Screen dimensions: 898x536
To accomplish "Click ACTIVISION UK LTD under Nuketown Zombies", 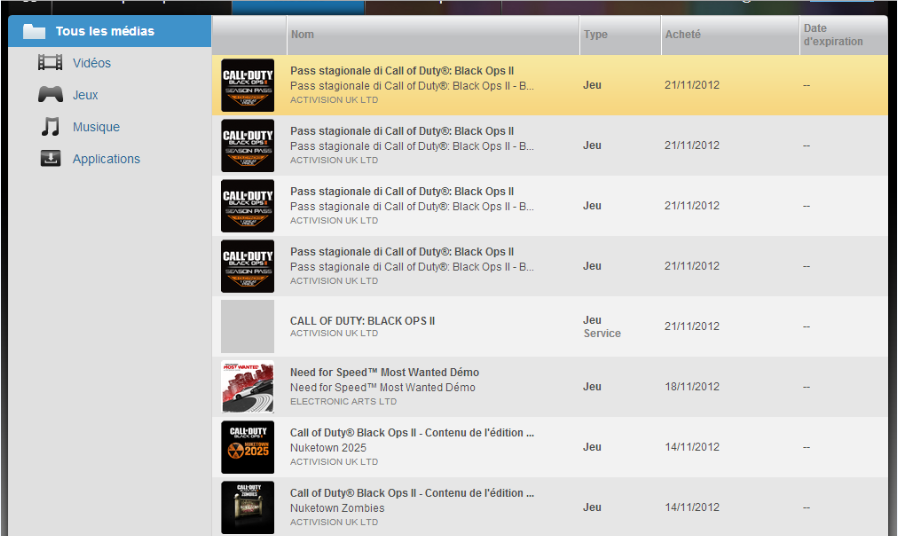I will click(334, 522).
